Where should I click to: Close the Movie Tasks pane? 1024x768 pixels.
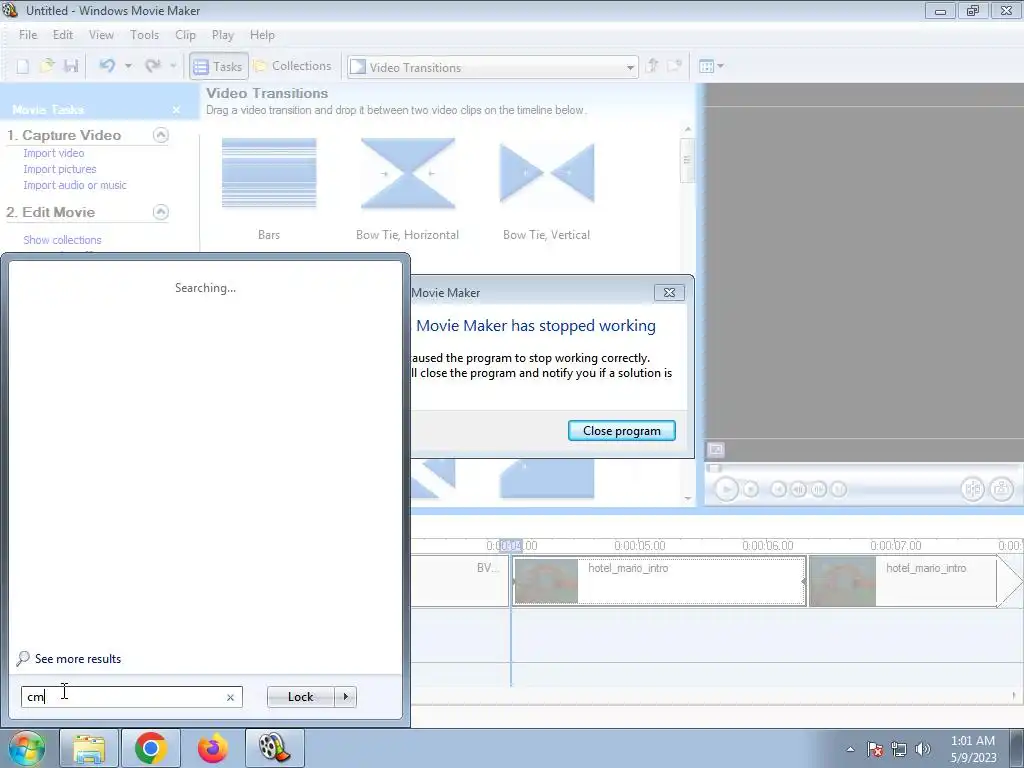[176, 110]
